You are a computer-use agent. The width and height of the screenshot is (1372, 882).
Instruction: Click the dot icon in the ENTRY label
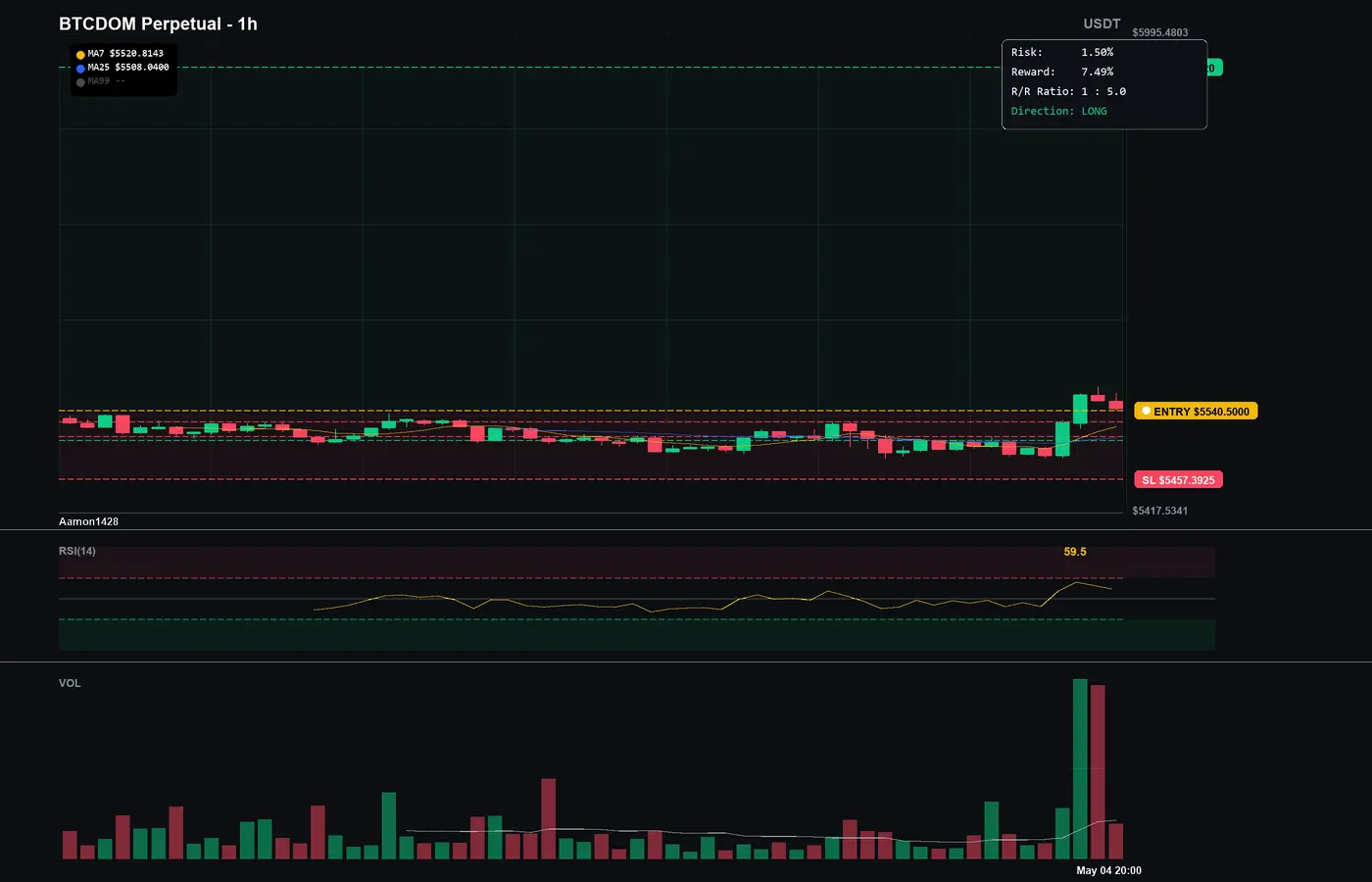tap(1146, 412)
